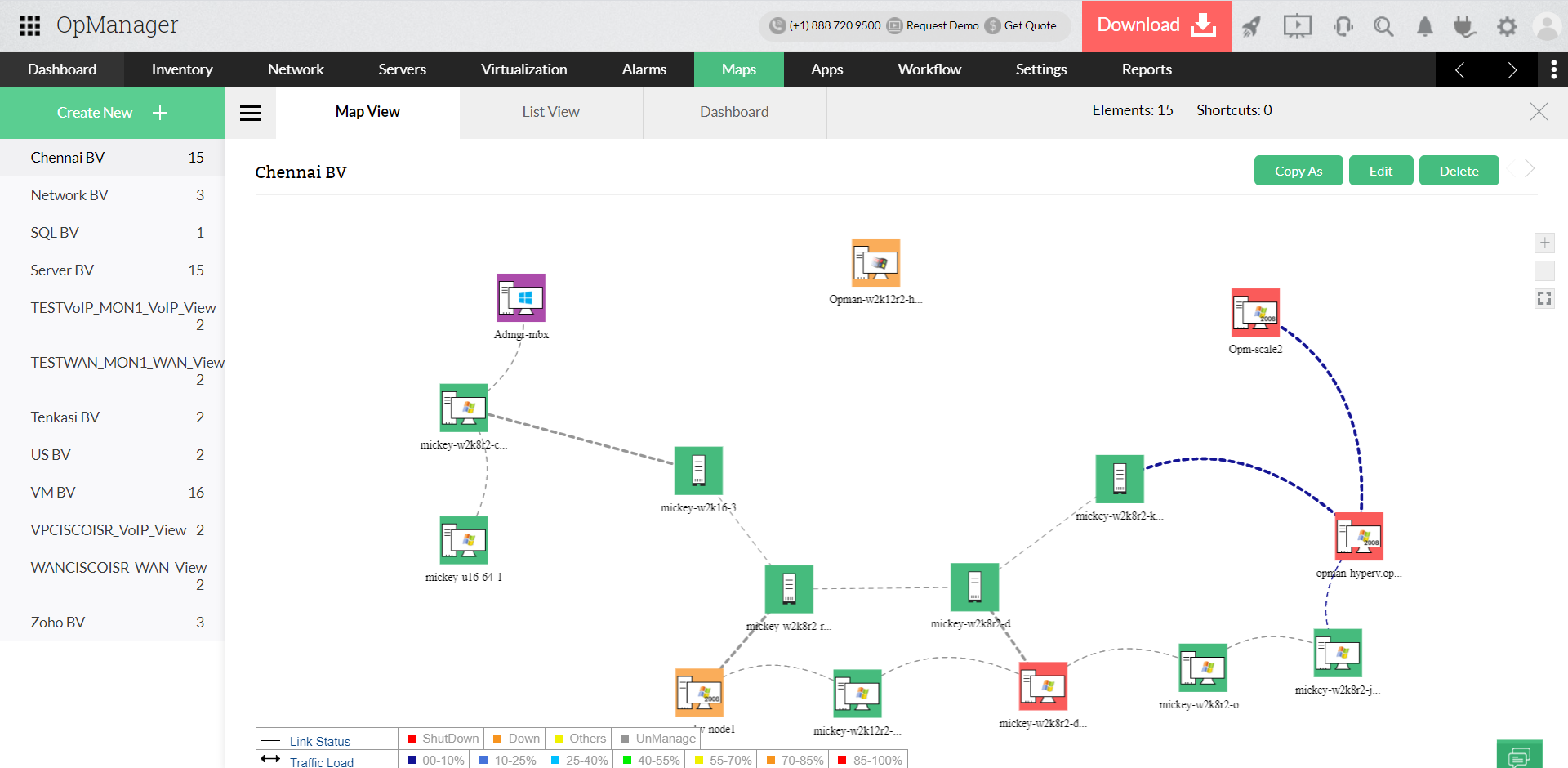Click the red ShutDown legend swatch
Screen dimensions: 1568x768
tap(412, 739)
